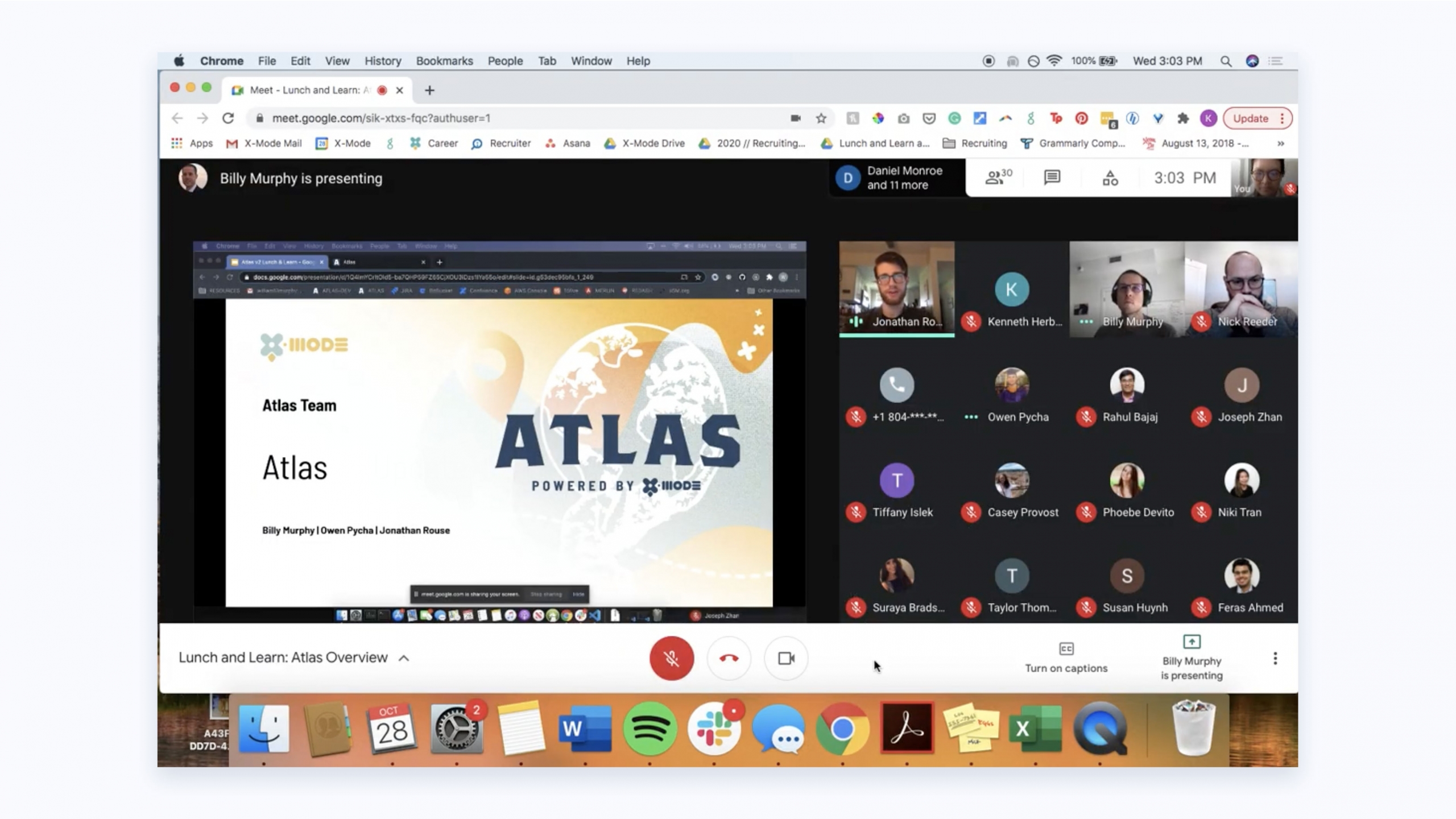
Task: Mute or unmute your microphone in Meet
Action: pos(672,658)
